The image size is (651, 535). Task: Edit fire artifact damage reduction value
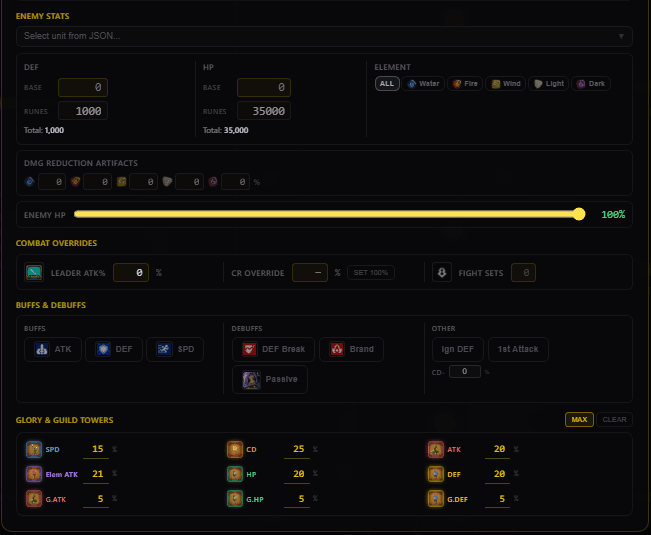coord(98,181)
